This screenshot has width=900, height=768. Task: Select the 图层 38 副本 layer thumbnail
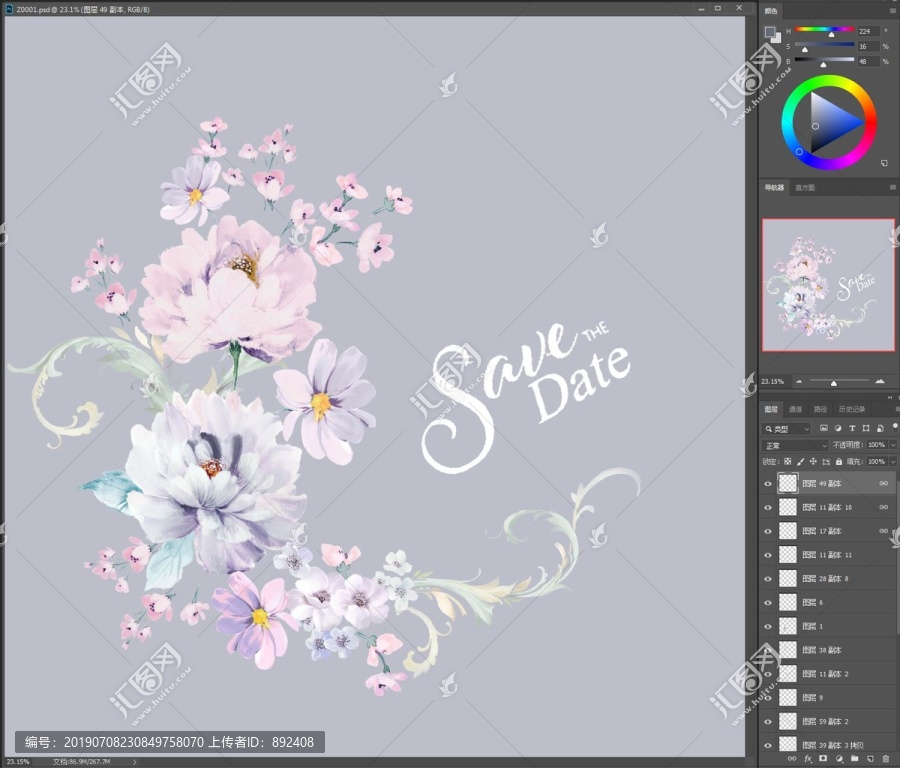(x=788, y=650)
